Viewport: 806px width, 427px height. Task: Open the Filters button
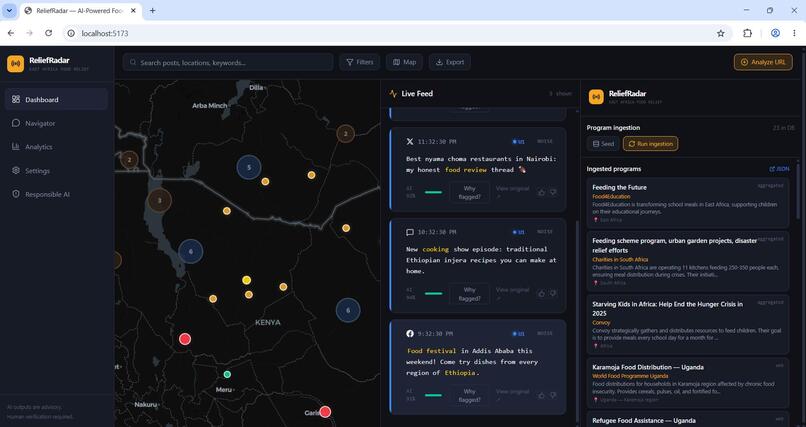(359, 62)
